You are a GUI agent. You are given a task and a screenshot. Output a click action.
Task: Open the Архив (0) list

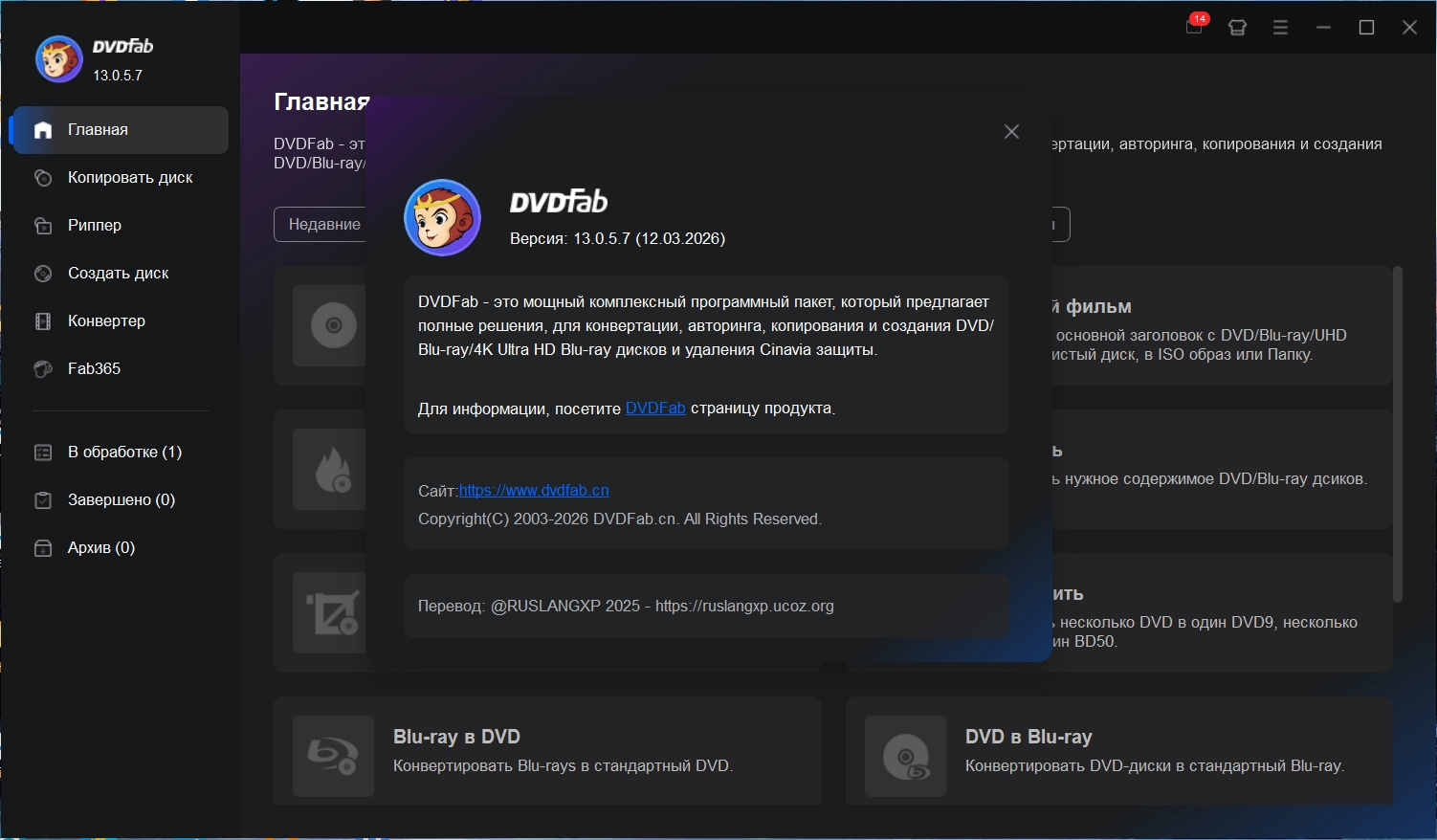point(120,548)
